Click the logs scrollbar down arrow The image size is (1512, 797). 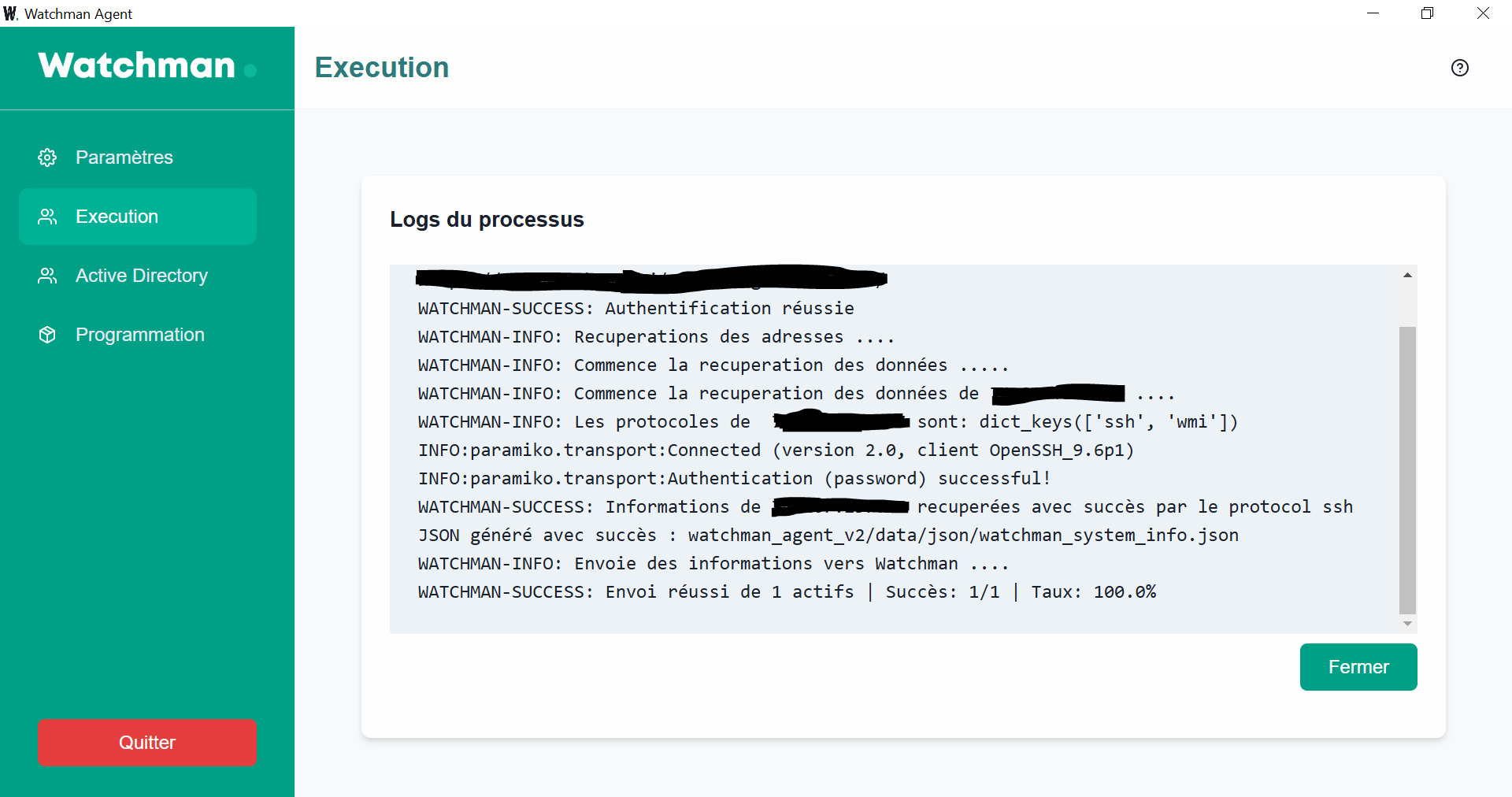coord(1407,624)
